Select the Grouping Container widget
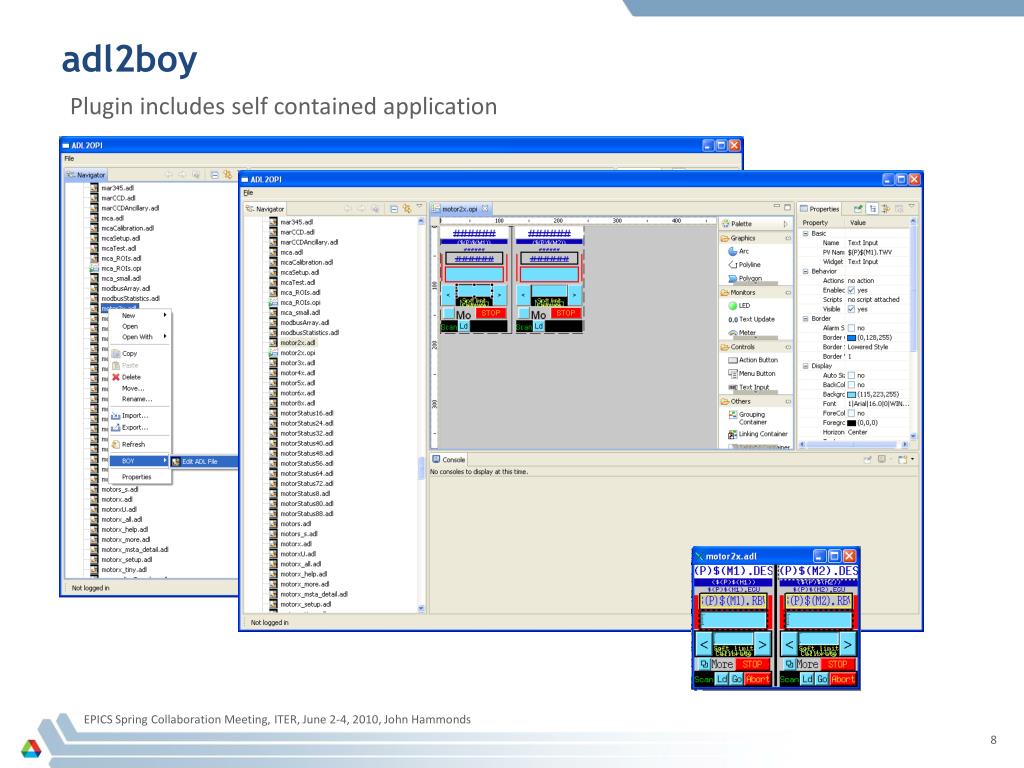This screenshot has width=1024, height=768. coord(746,418)
